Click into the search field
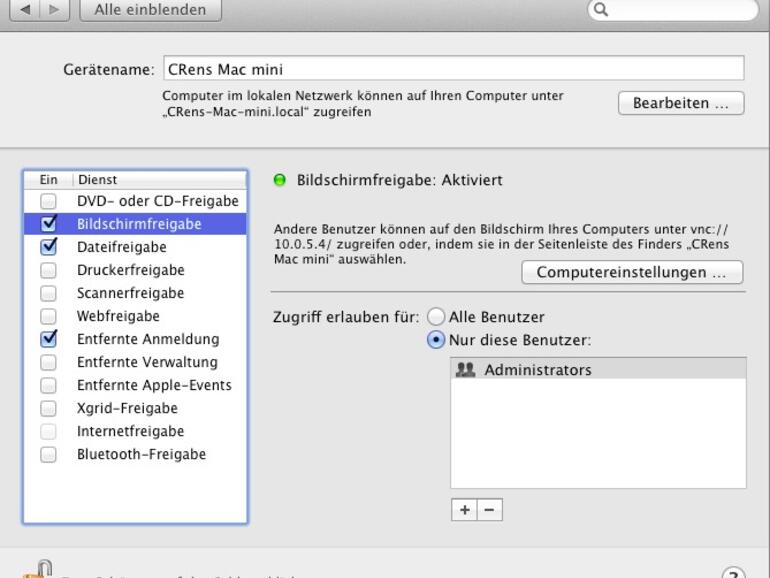Image resolution: width=770 pixels, height=578 pixels. click(x=673, y=10)
